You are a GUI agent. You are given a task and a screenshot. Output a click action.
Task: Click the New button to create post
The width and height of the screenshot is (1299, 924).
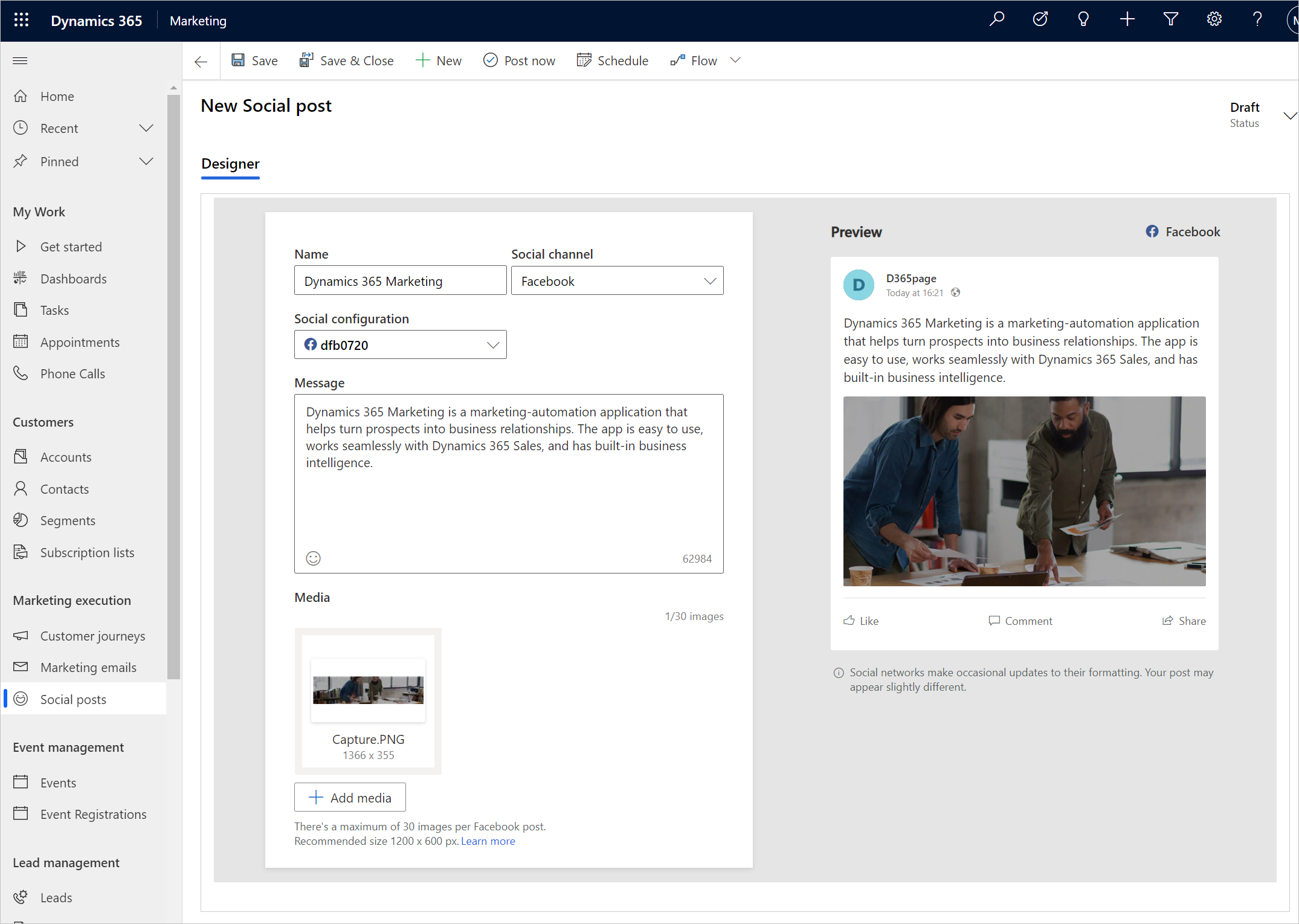[x=438, y=60]
